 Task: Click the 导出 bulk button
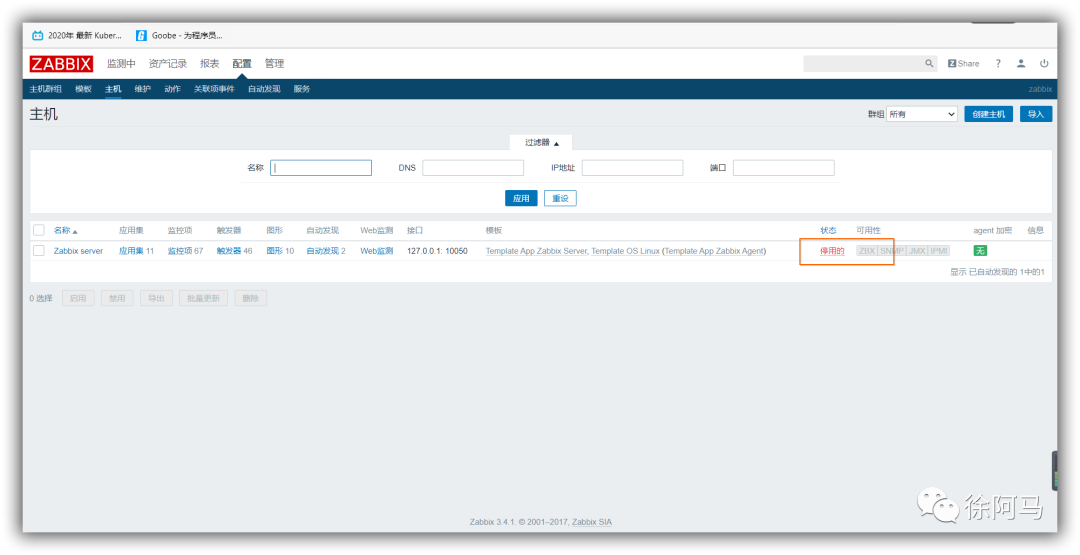point(156,298)
